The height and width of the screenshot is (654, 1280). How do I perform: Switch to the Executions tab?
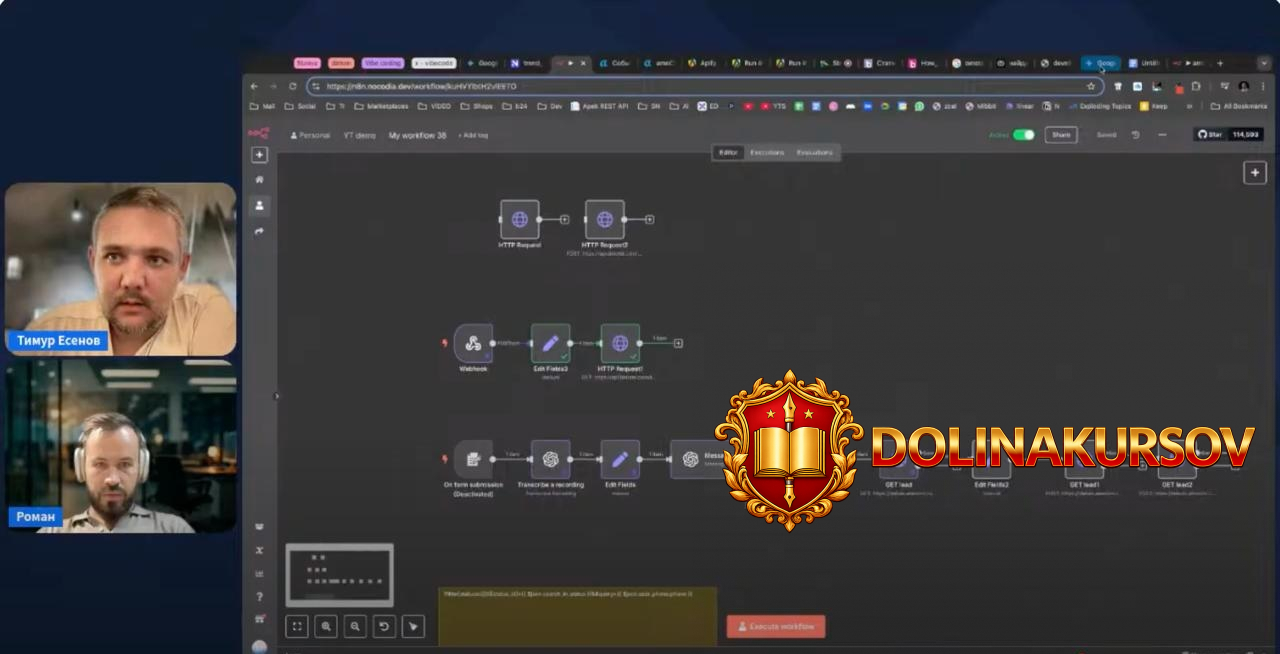[767, 153]
